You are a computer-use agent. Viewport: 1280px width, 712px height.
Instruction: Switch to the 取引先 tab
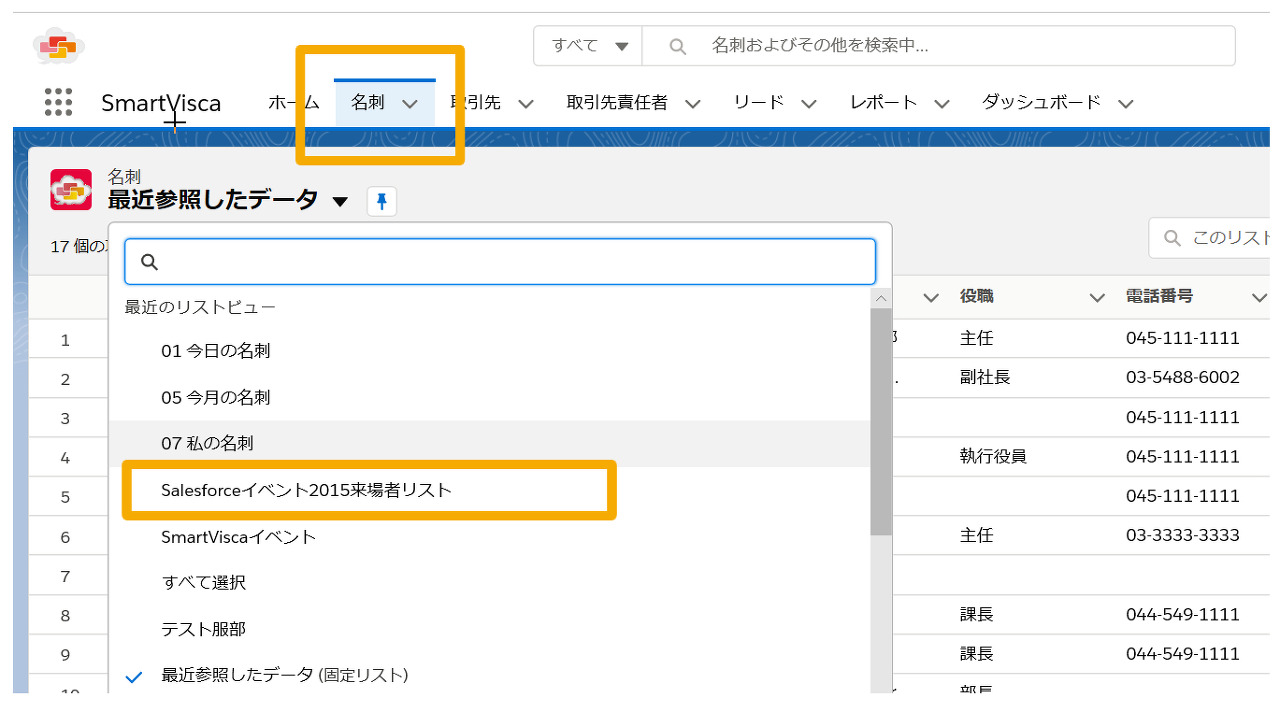(476, 102)
